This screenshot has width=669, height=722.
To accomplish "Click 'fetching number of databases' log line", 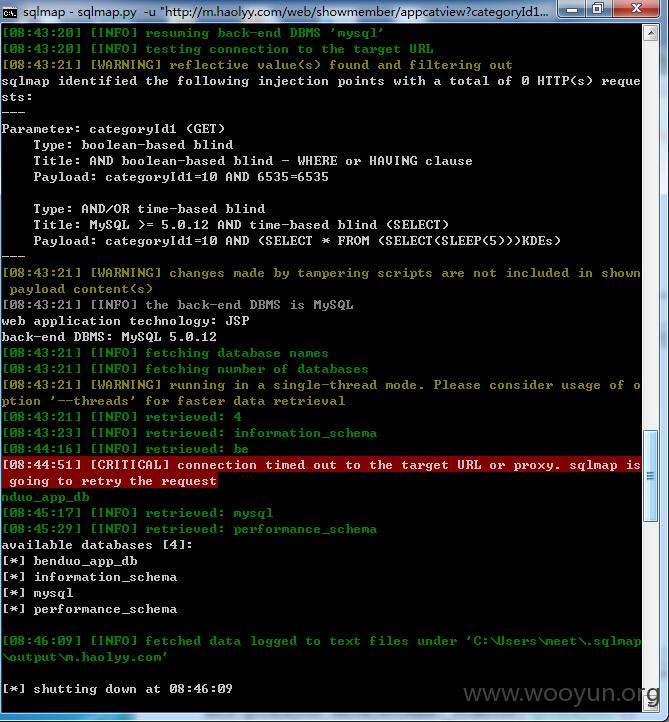I will (x=185, y=369).
